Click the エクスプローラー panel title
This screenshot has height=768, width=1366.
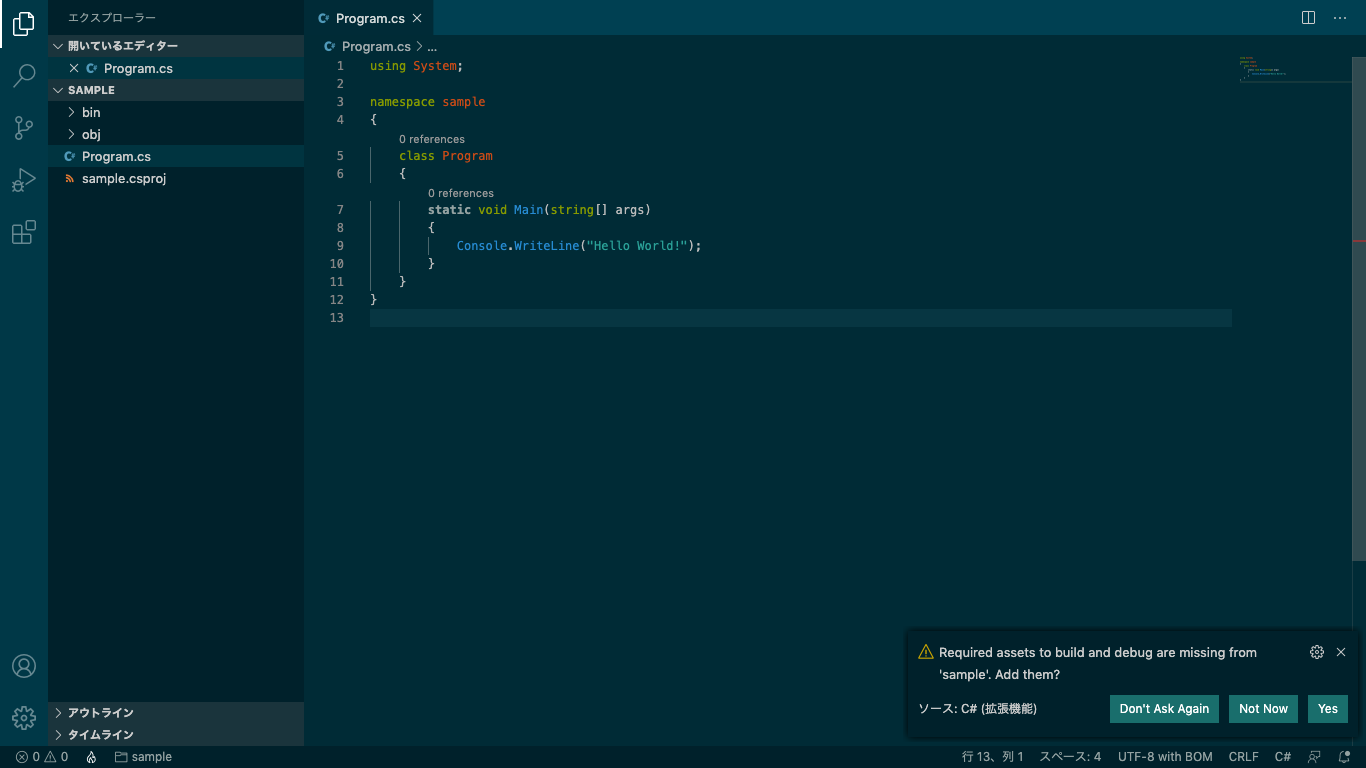click(x=112, y=18)
